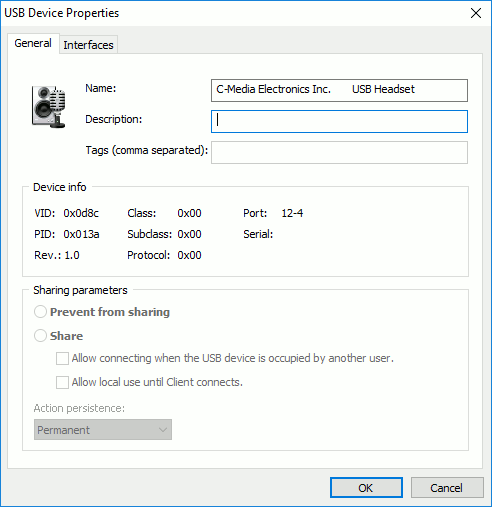The height and width of the screenshot is (507, 492).
Task: Select the General tab
Action: pyautogui.click(x=33, y=43)
